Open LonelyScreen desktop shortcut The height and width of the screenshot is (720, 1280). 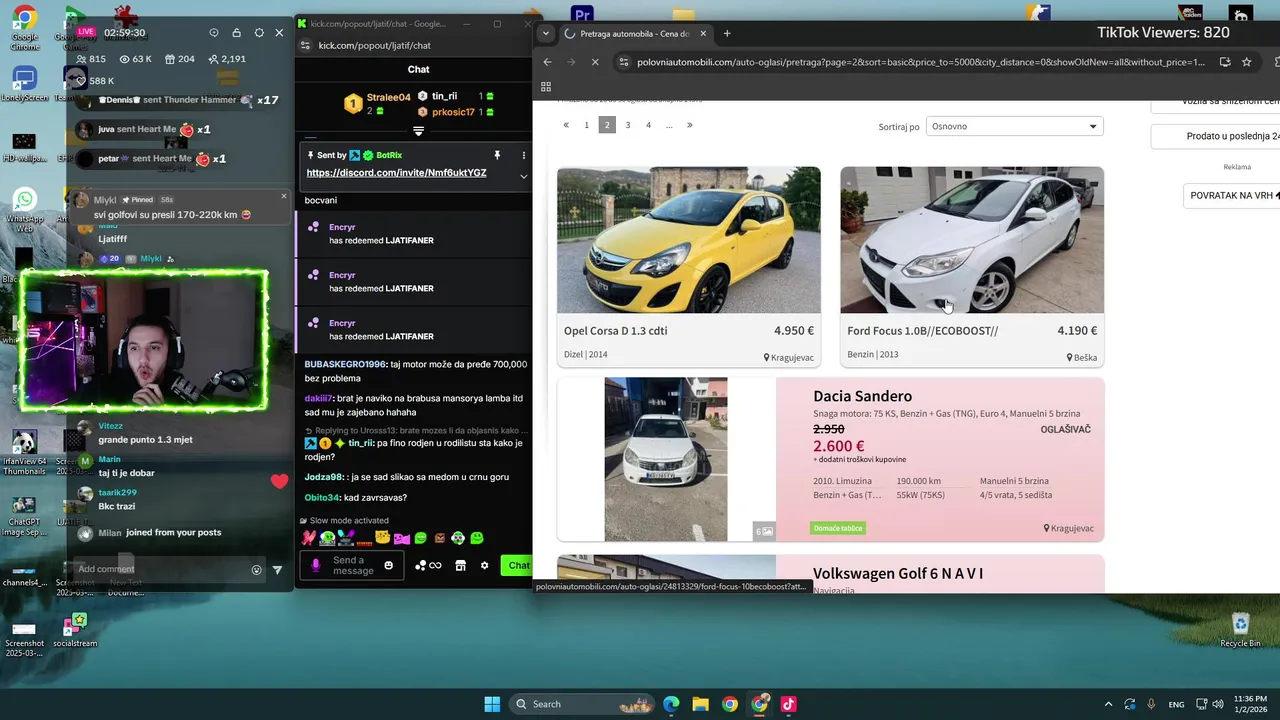point(25,84)
